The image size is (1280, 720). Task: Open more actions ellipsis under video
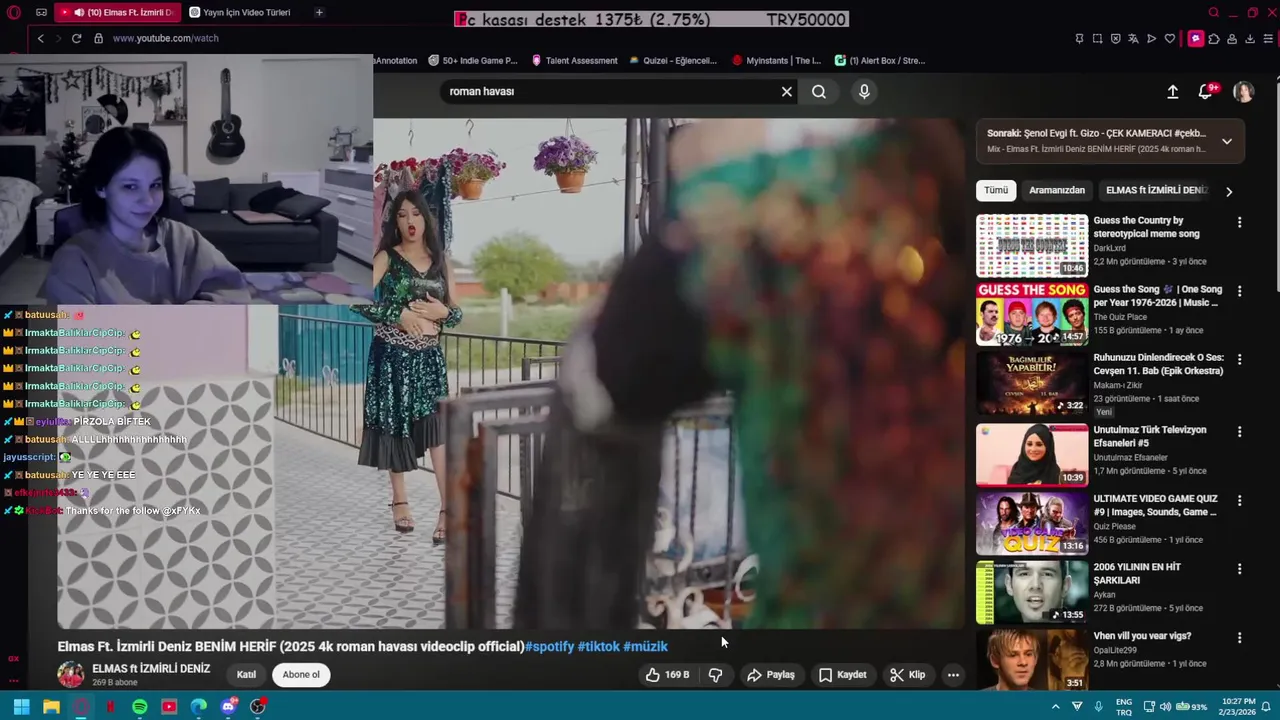click(953, 675)
